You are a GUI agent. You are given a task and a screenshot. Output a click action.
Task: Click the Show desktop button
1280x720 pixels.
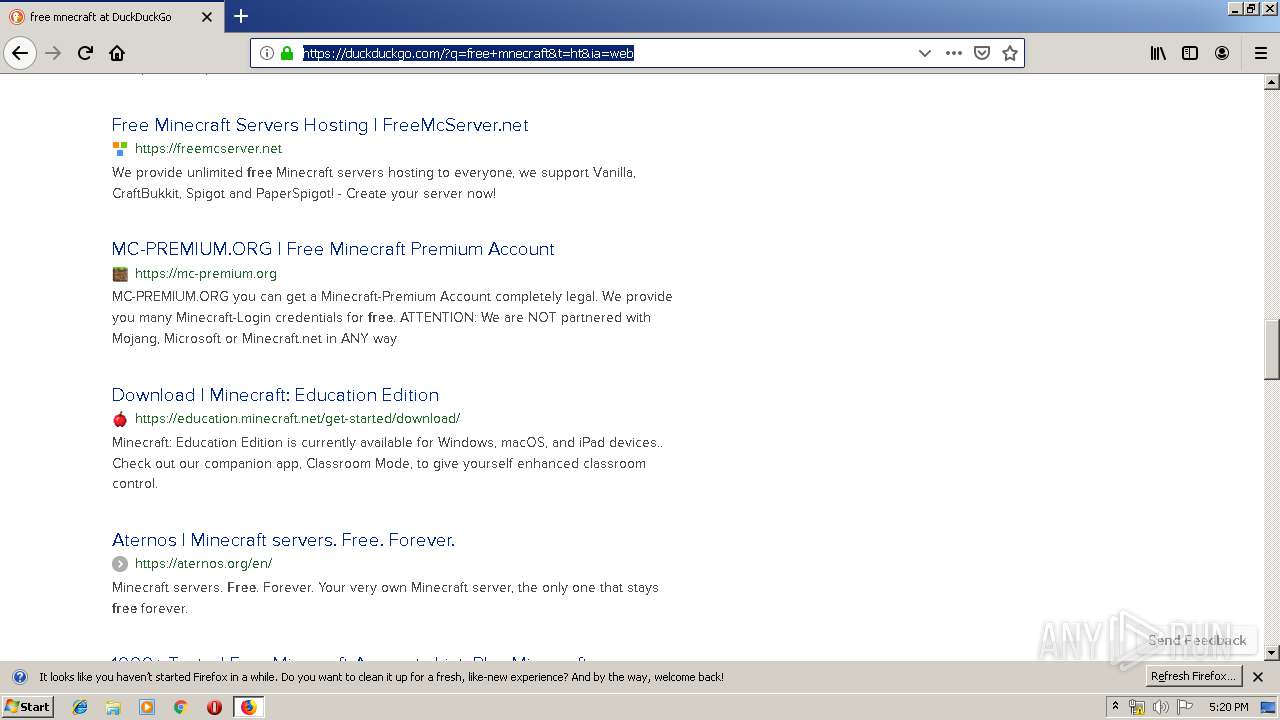(1269, 707)
